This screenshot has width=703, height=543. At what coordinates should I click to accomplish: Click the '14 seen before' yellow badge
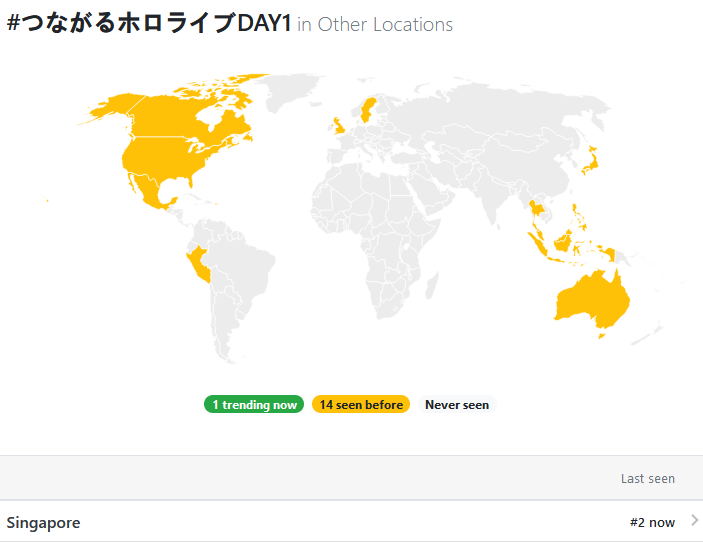tap(361, 404)
